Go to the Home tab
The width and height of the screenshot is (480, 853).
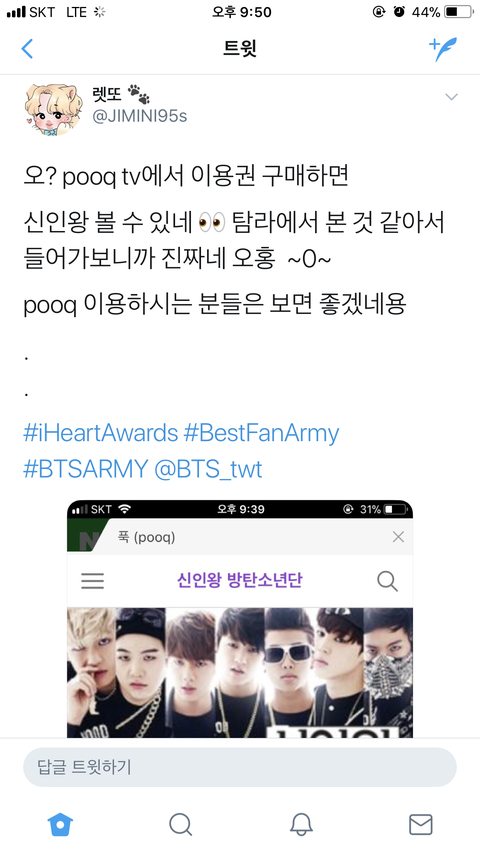pos(60,825)
